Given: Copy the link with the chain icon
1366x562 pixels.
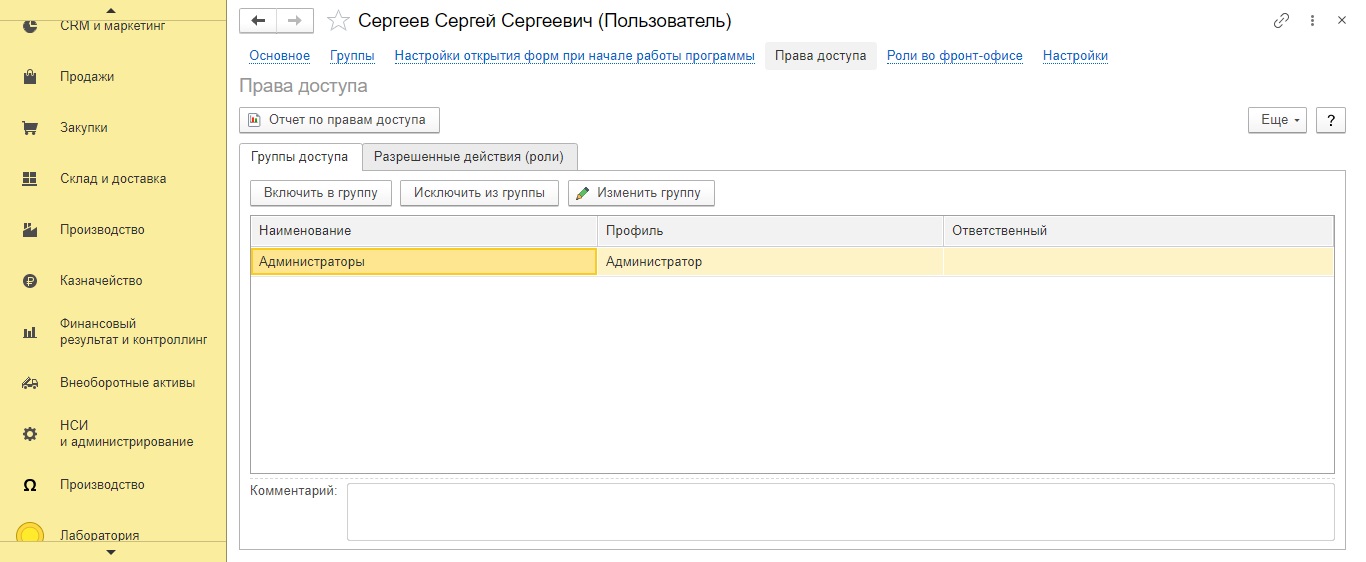Looking at the screenshot, I should click(x=1282, y=20).
